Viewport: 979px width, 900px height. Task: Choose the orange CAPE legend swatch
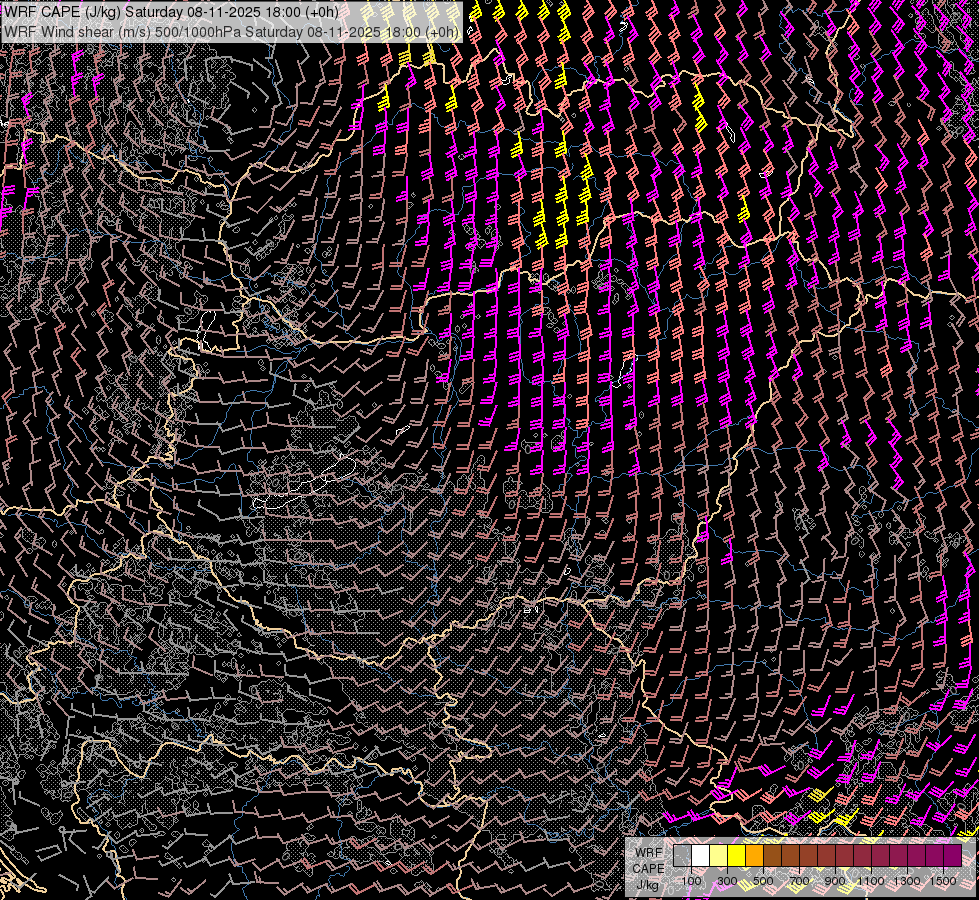click(x=754, y=856)
